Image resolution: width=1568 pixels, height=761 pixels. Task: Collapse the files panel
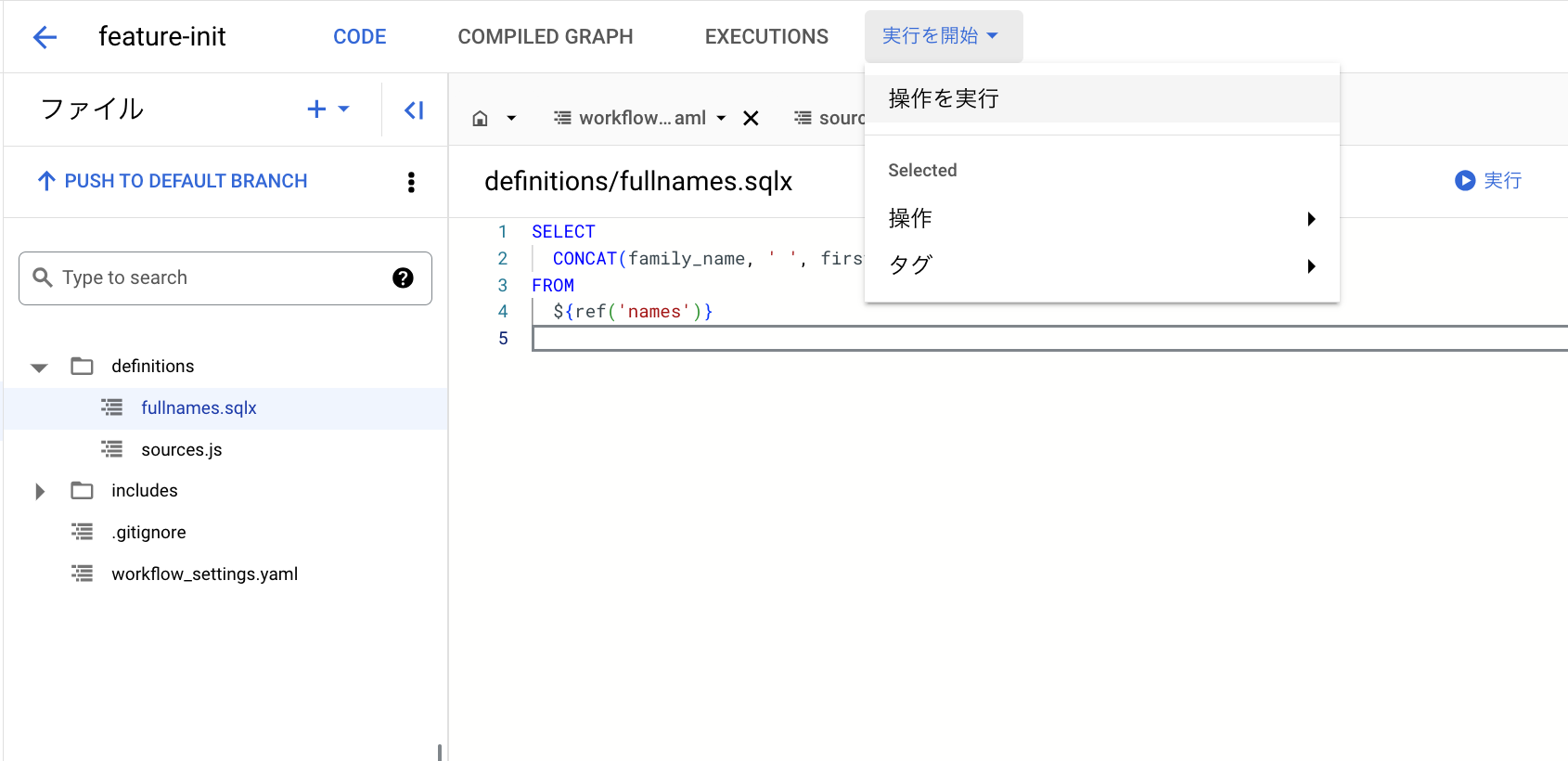coord(414,110)
